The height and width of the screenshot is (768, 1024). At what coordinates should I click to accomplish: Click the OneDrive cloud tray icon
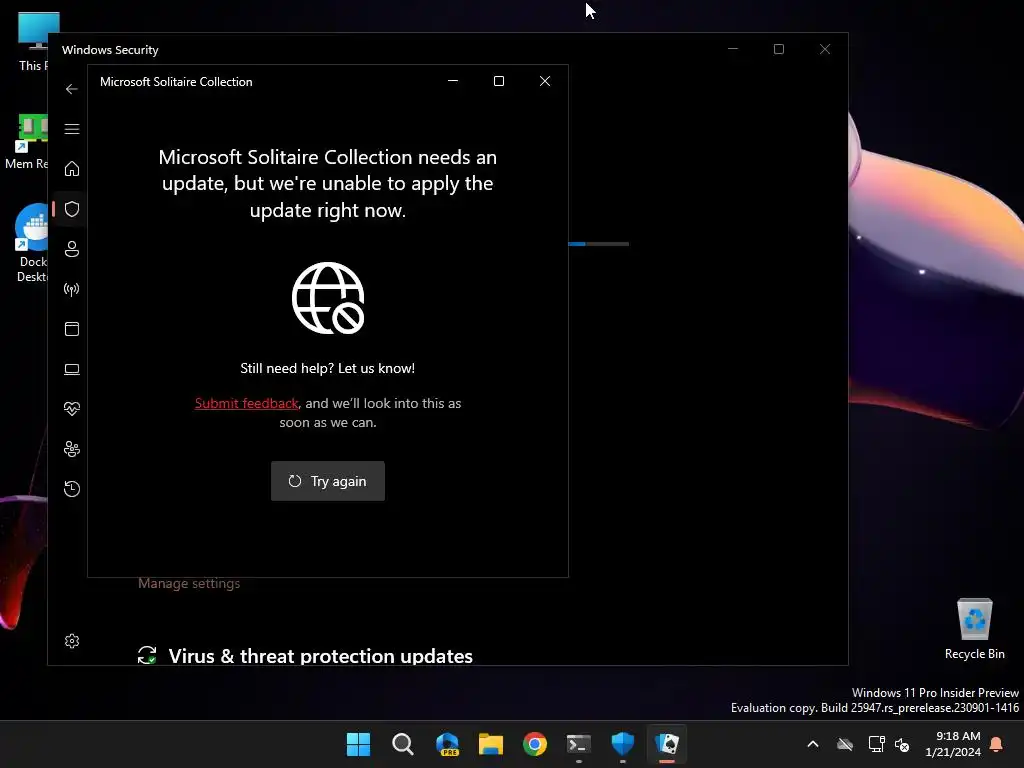[x=845, y=744]
